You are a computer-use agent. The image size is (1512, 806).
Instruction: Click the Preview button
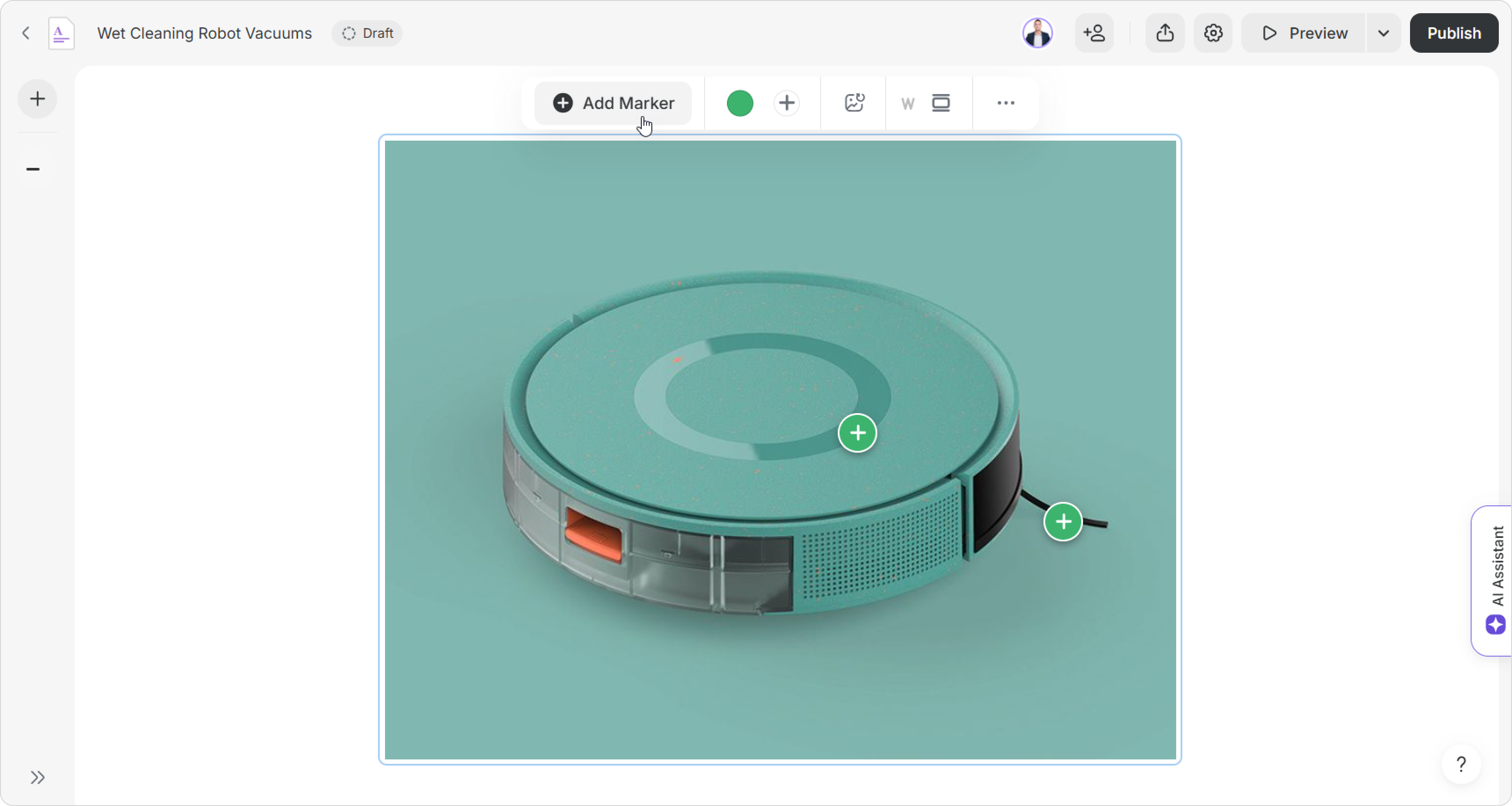(1304, 33)
